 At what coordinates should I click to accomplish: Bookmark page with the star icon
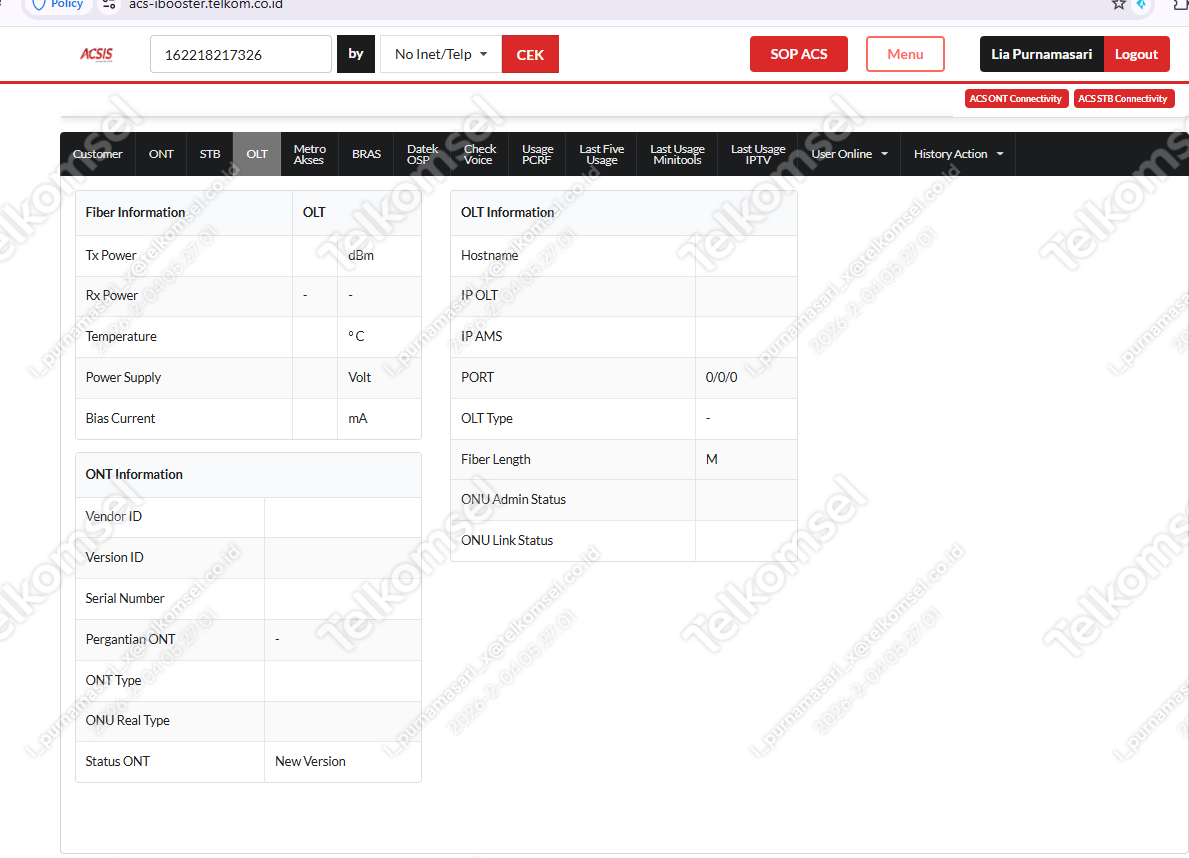tap(1118, 5)
